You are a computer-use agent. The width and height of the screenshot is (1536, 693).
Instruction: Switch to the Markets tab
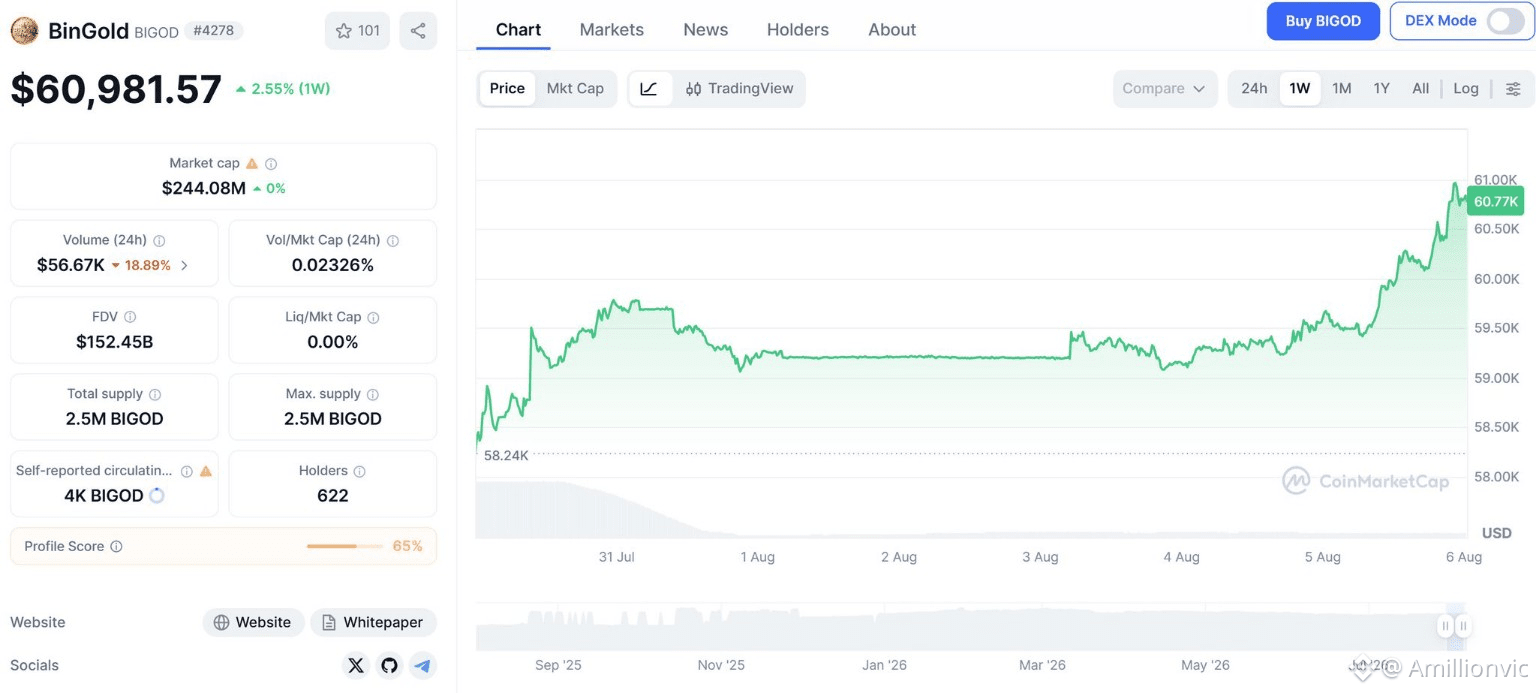(612, 30)
